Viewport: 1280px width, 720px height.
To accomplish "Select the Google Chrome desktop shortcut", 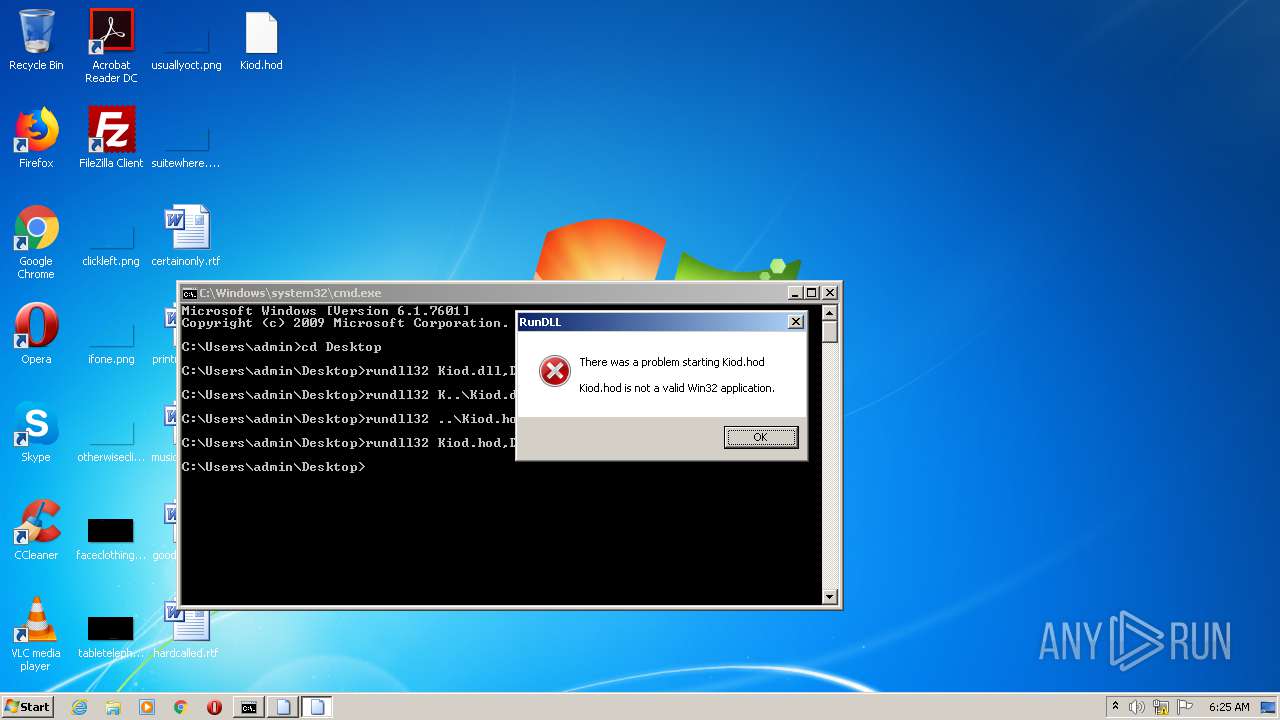I will [x=36, y=243].
